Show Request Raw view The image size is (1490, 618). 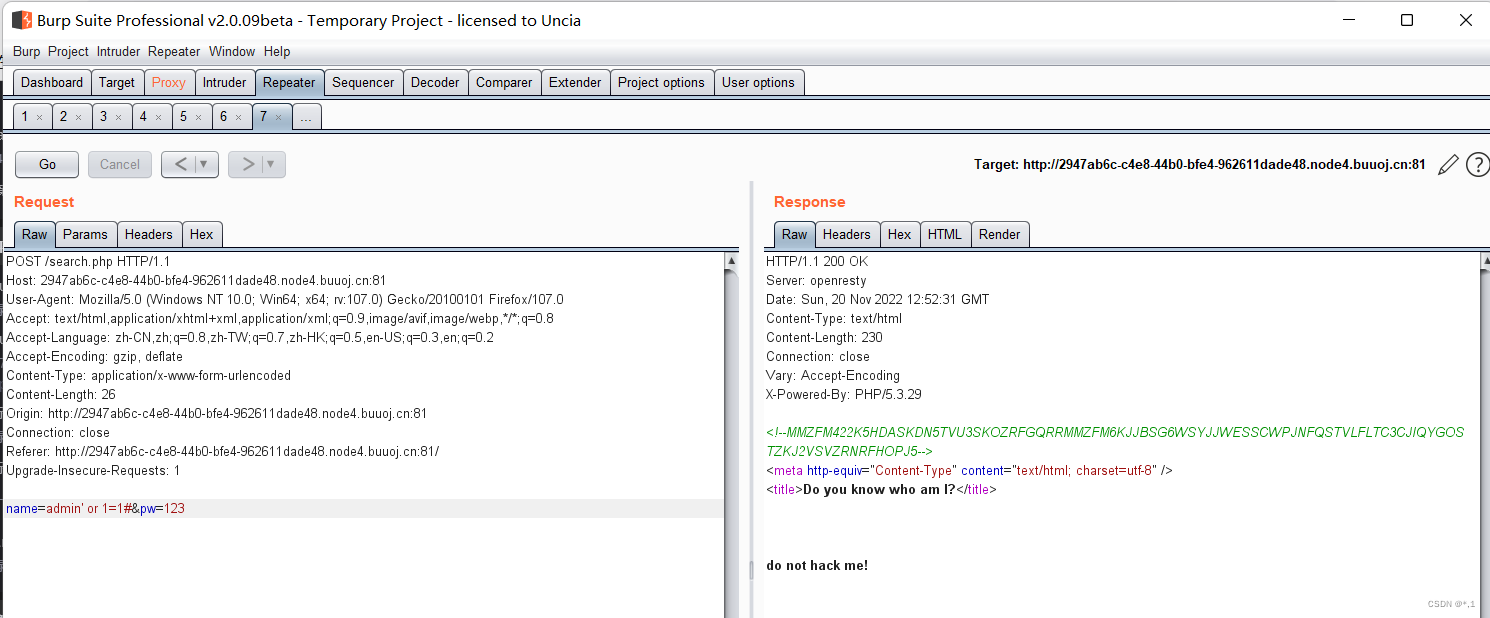click(x=35, y=234)
